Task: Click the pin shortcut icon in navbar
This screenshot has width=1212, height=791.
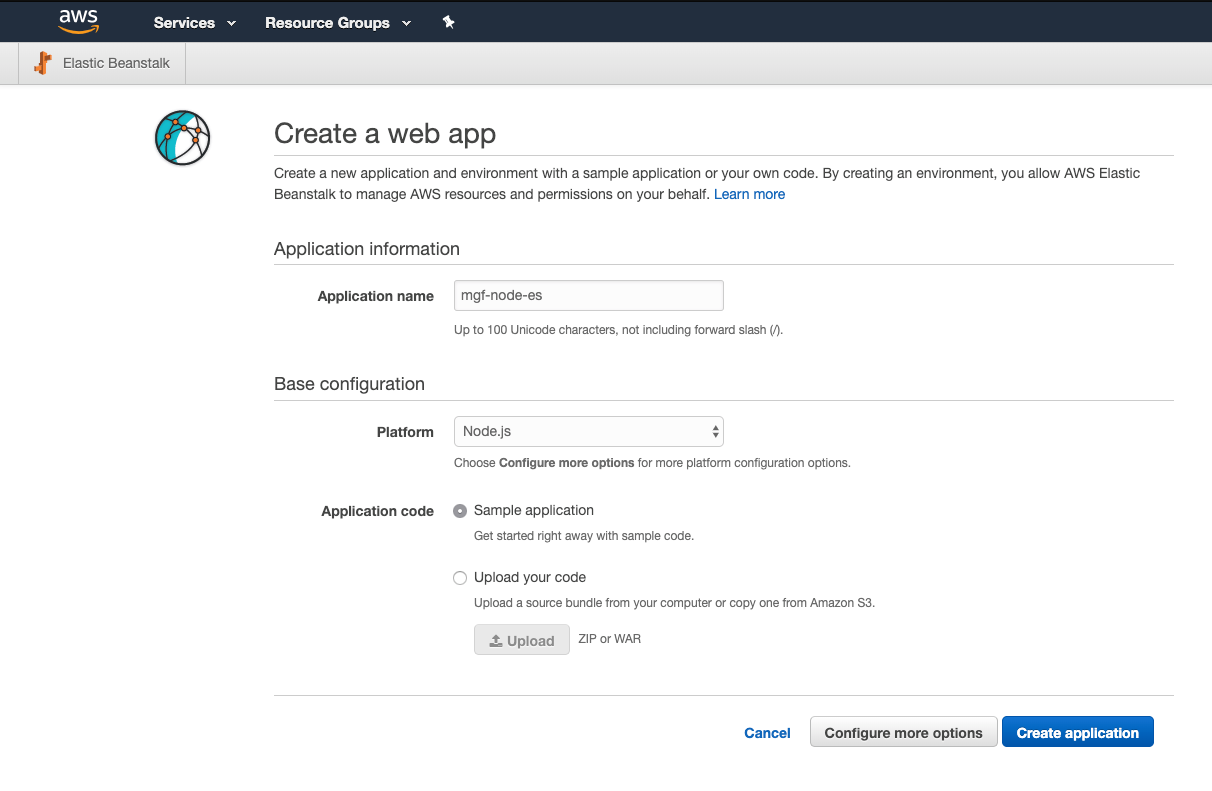Action: 449,22
